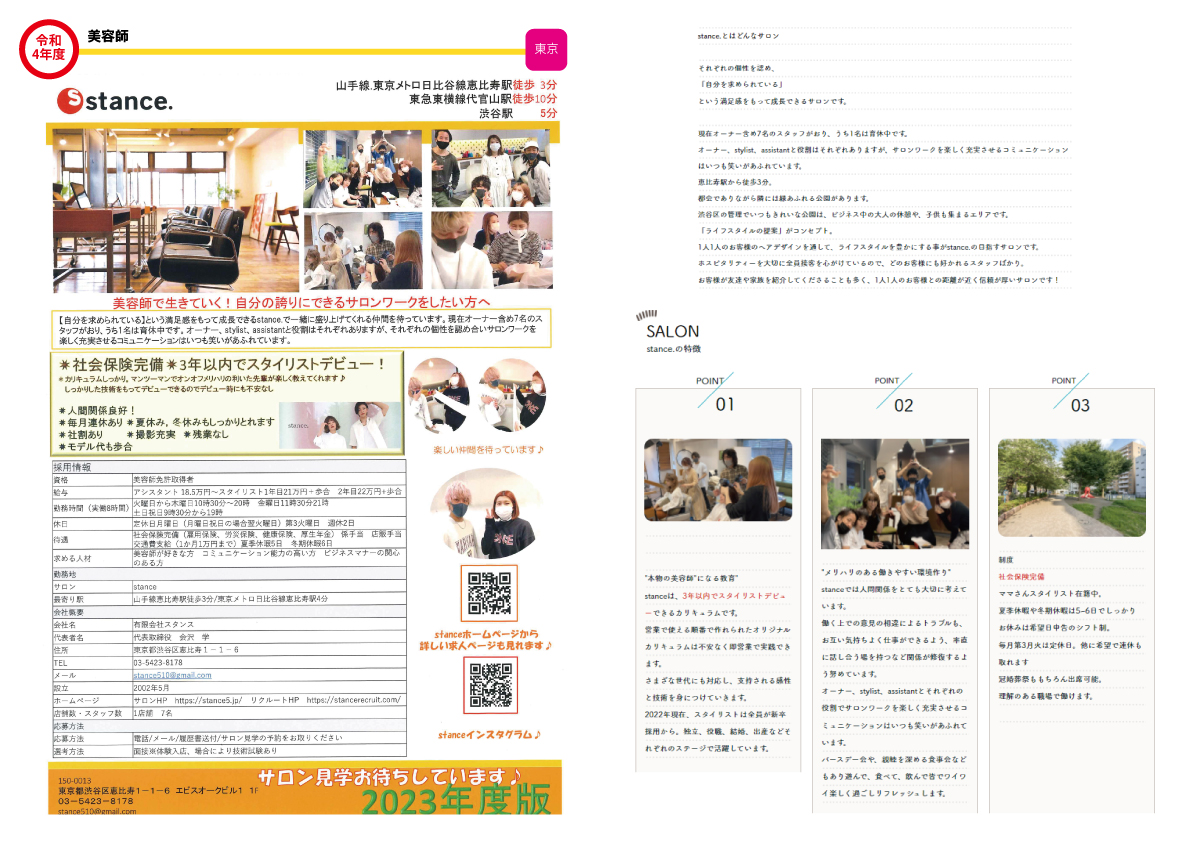Select the 楽しい仲間を待っています orange caption

(x=488, y=449)
